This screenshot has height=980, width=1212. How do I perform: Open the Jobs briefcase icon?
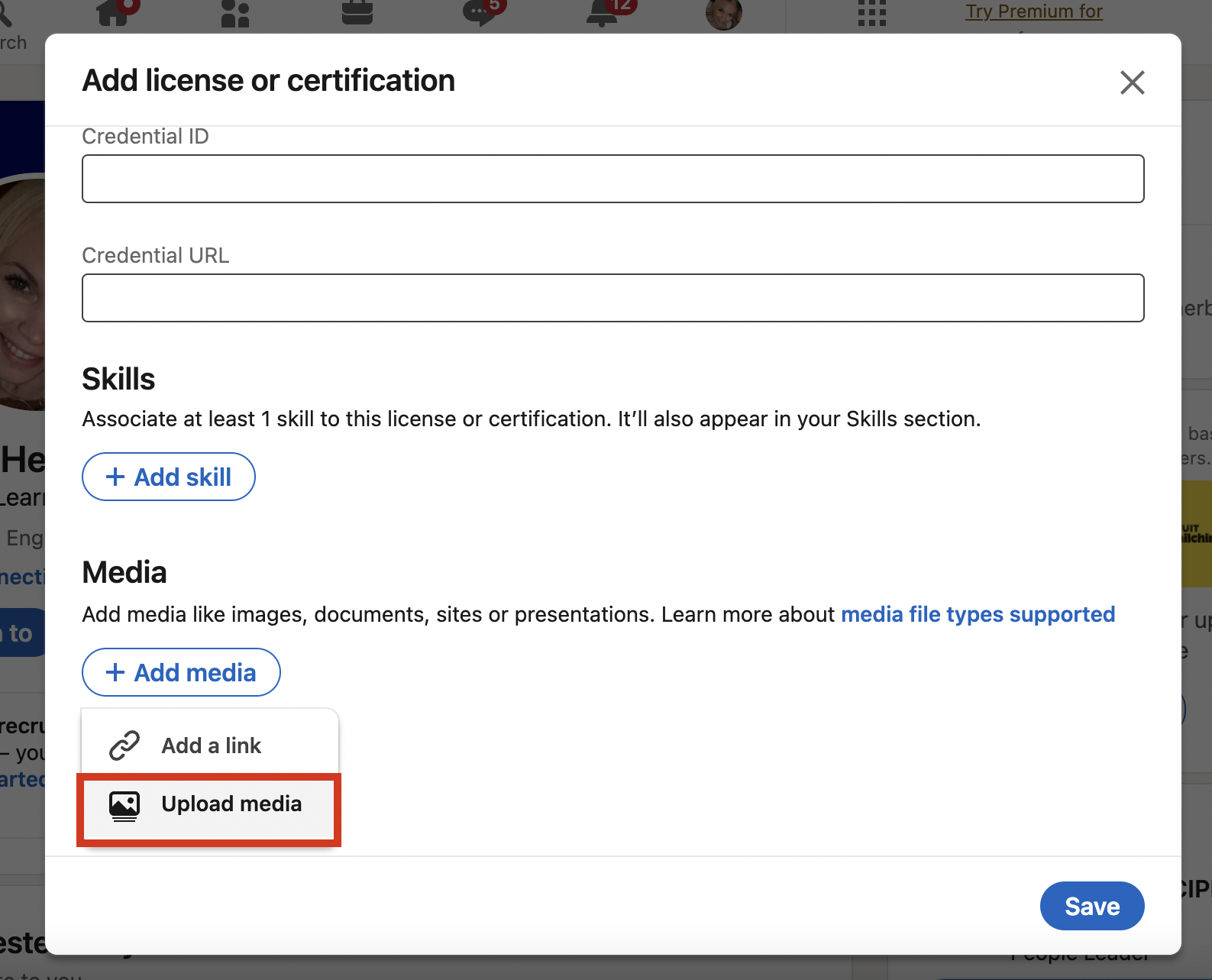point(357,13)
